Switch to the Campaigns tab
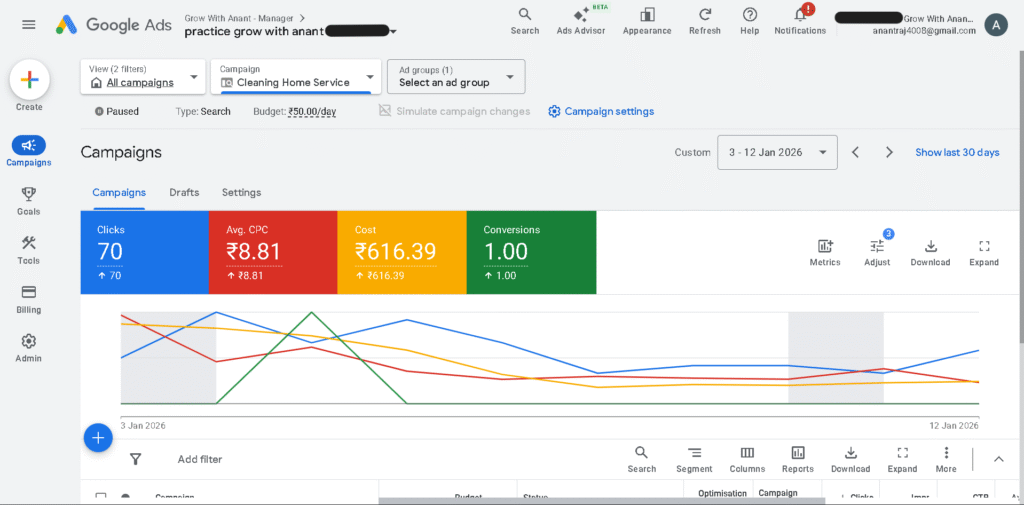The width and height of the screenshot is (1024, 505). [119, 193]
